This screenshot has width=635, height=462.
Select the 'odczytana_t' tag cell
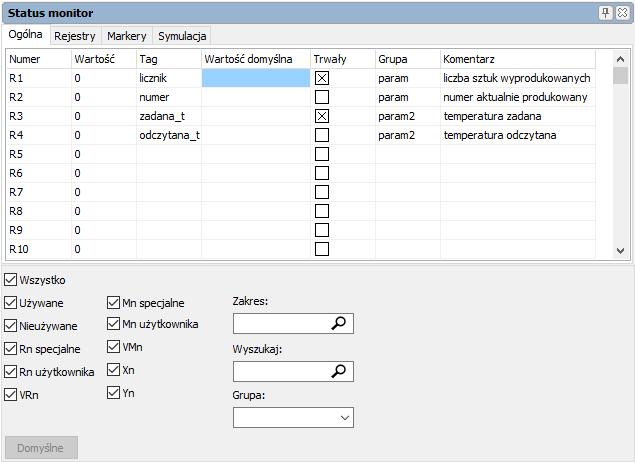[169, 135]
